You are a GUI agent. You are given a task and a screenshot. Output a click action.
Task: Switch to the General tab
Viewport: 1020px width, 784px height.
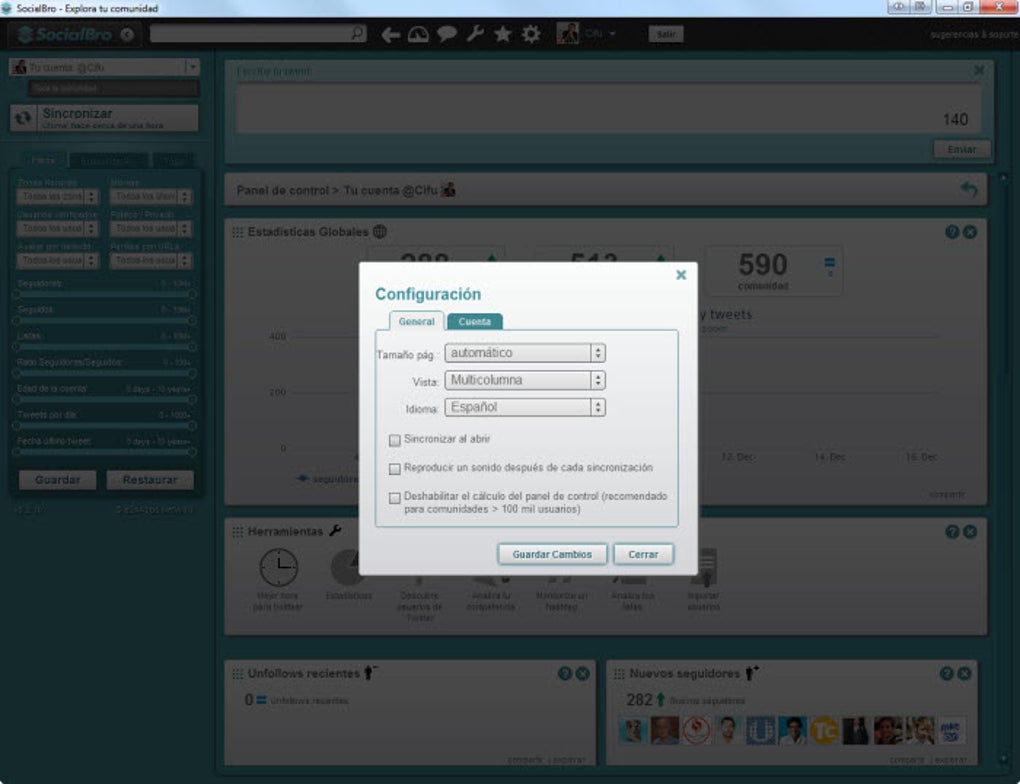[416, 321]
